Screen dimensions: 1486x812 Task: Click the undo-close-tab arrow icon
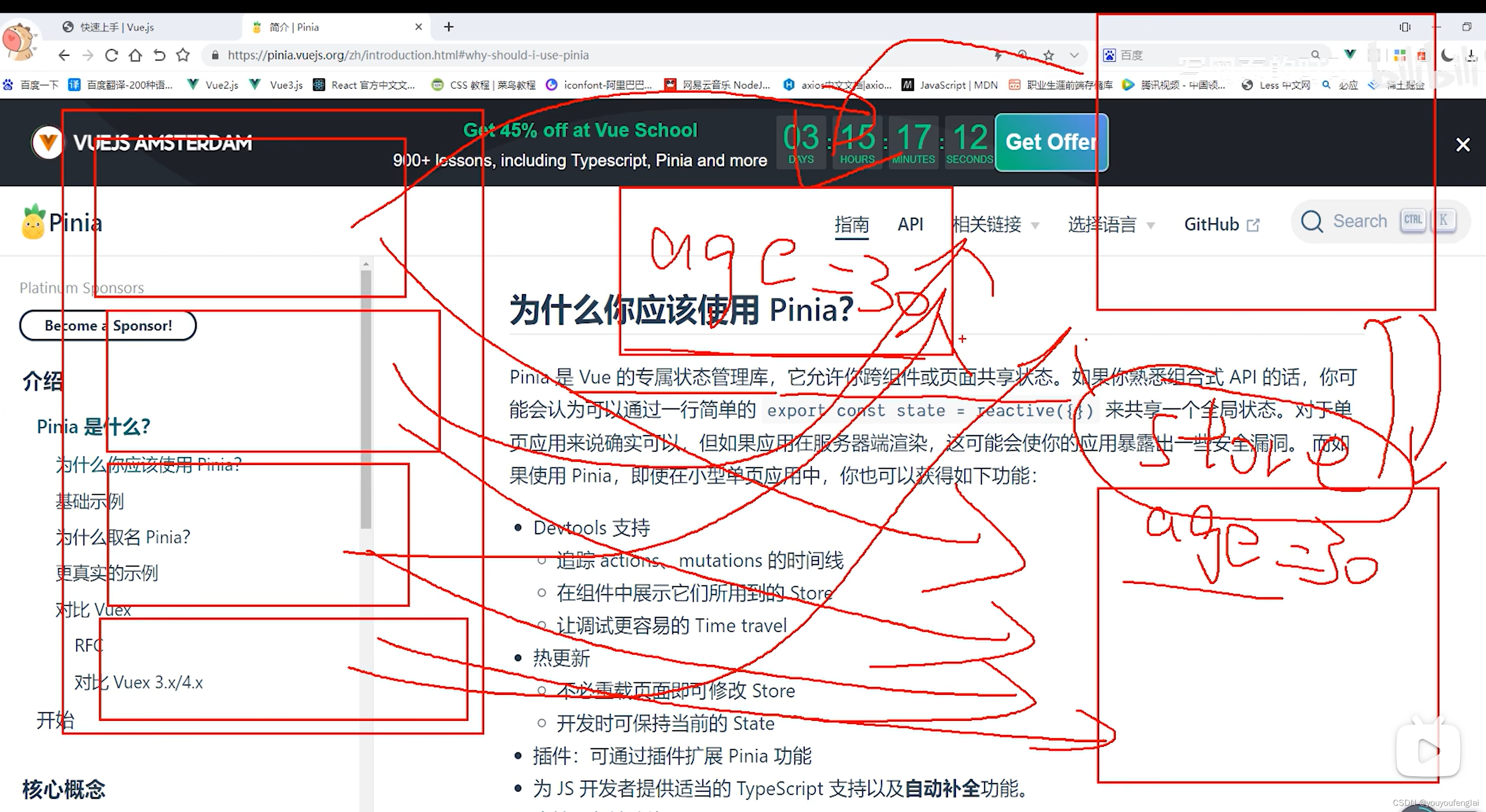(x=159, y=55)
